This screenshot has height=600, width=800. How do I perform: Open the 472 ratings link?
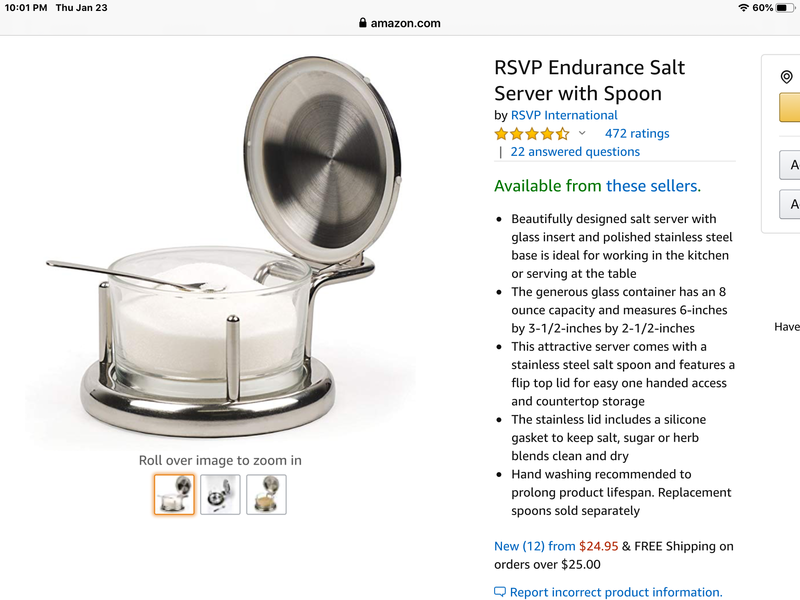point(637,134)
